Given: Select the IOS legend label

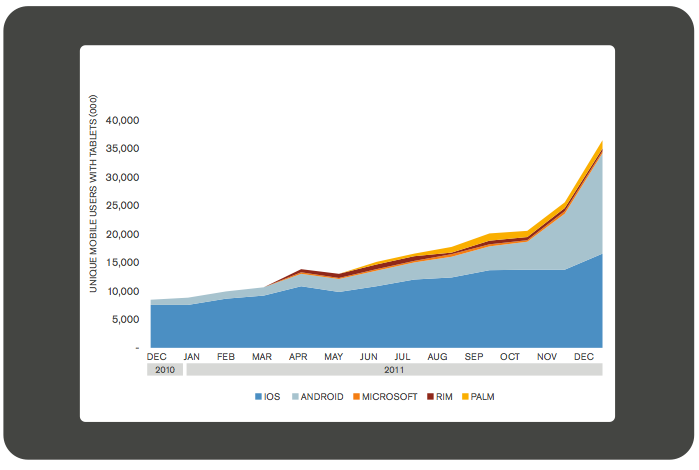Looking at the screenshot, I should coord(272,396).
